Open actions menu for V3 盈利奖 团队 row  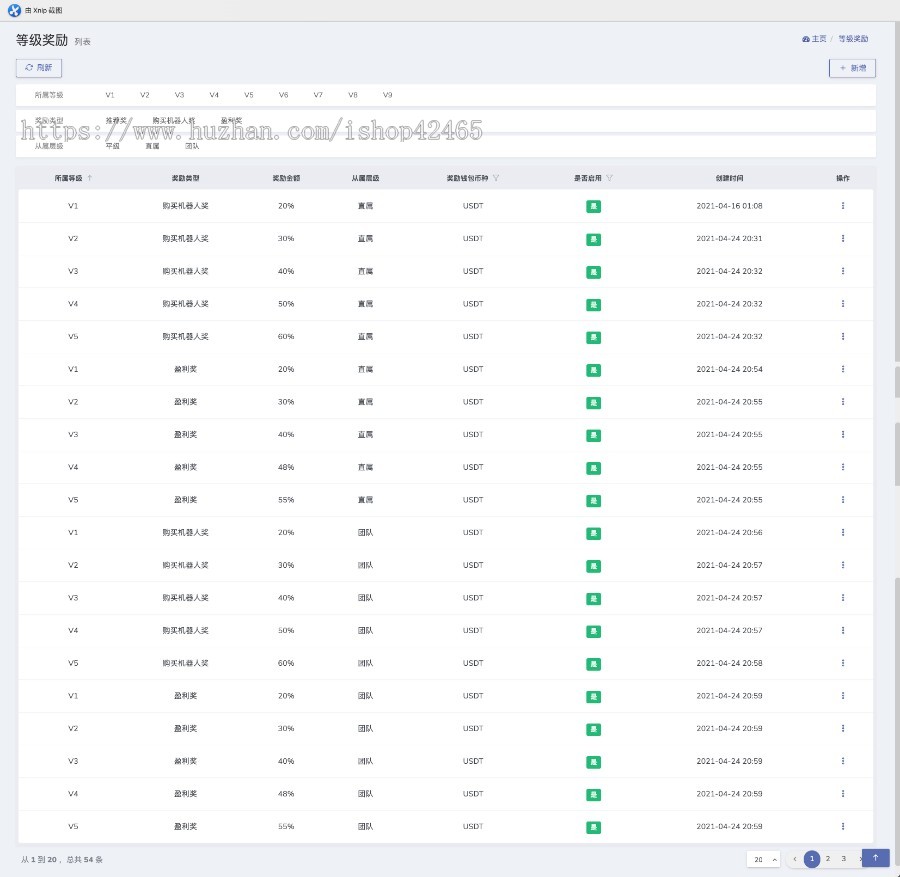[843, 762]
